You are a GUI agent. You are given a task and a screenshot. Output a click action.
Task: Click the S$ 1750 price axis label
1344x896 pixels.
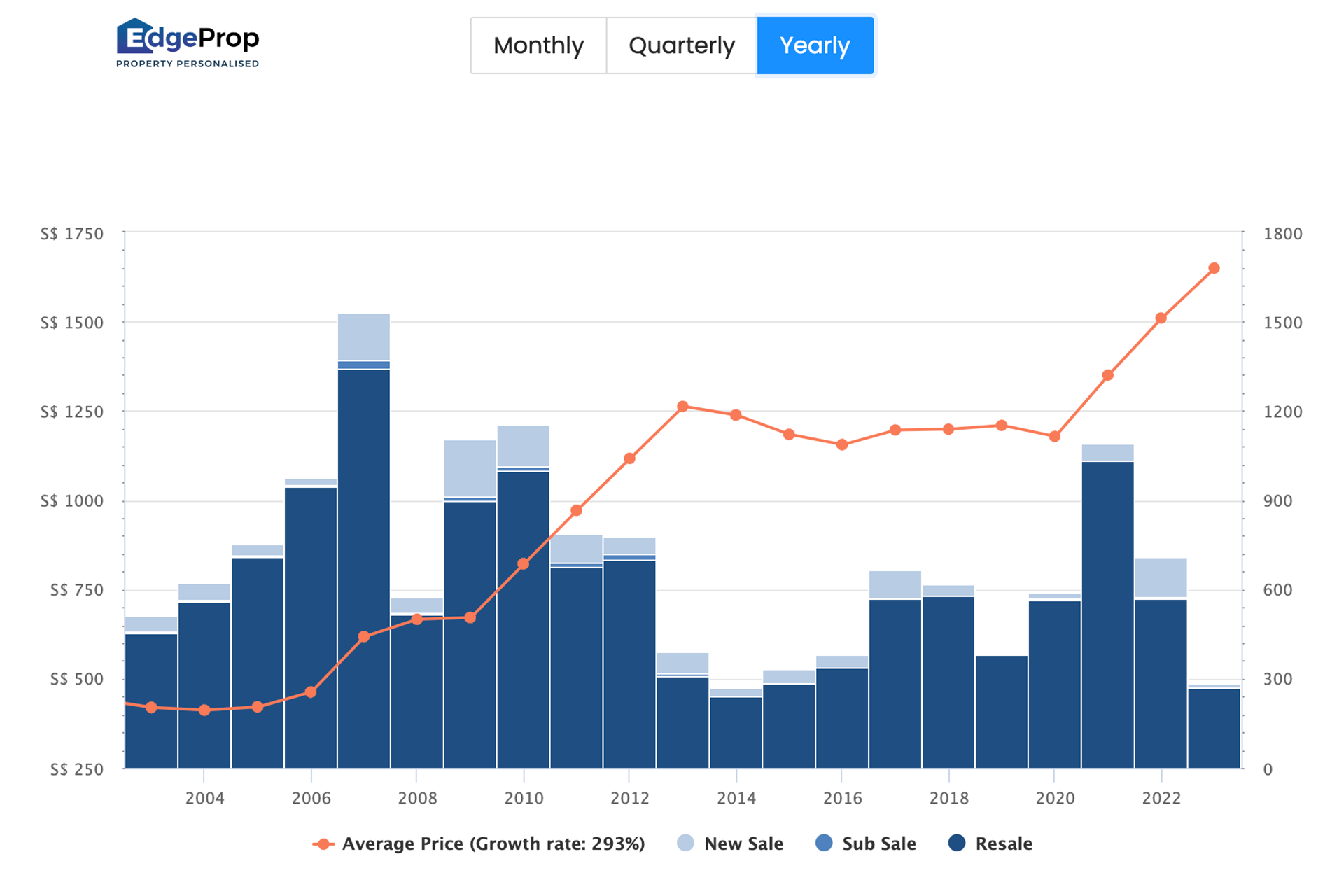71,234
